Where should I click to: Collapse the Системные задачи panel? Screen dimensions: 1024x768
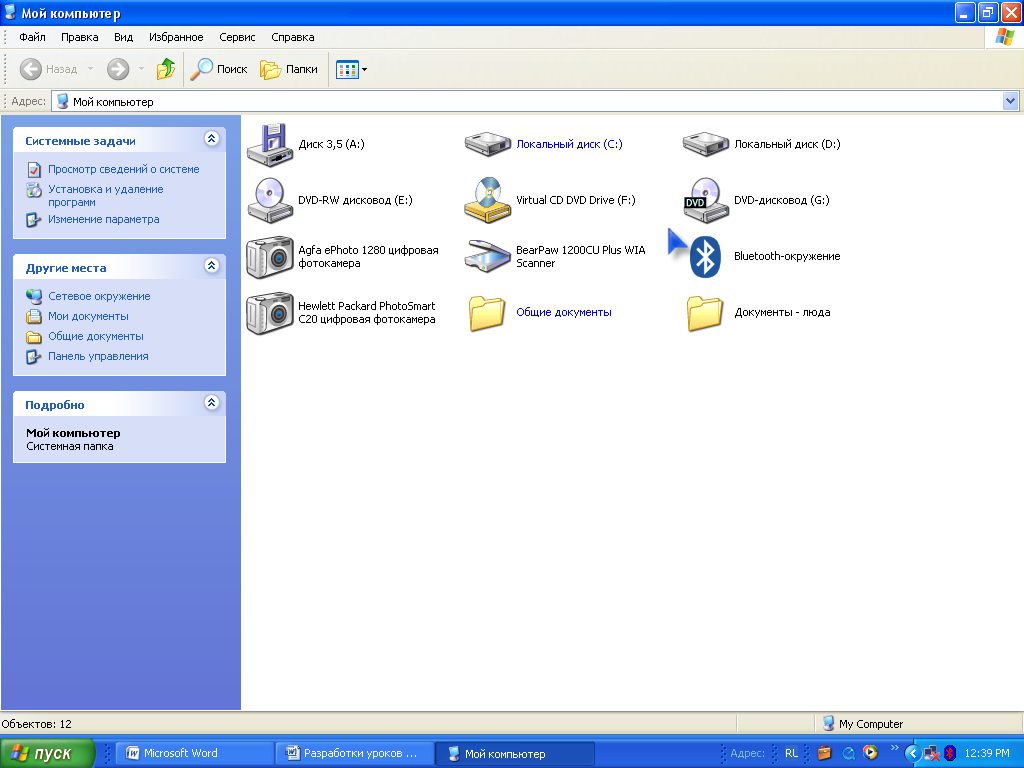click(211, 138)
